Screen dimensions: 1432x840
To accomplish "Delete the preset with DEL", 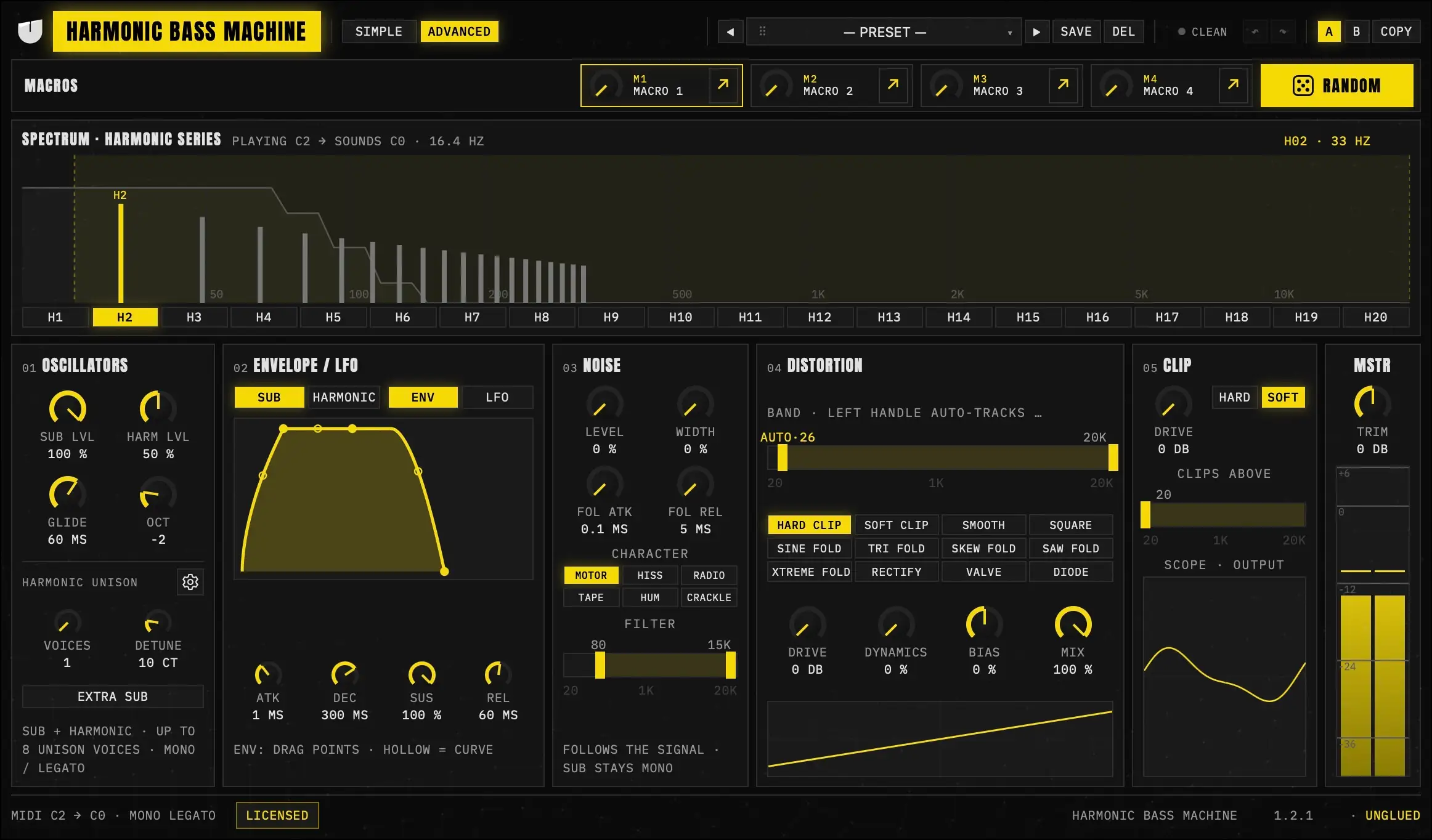I will click(x=1123, y=31).
